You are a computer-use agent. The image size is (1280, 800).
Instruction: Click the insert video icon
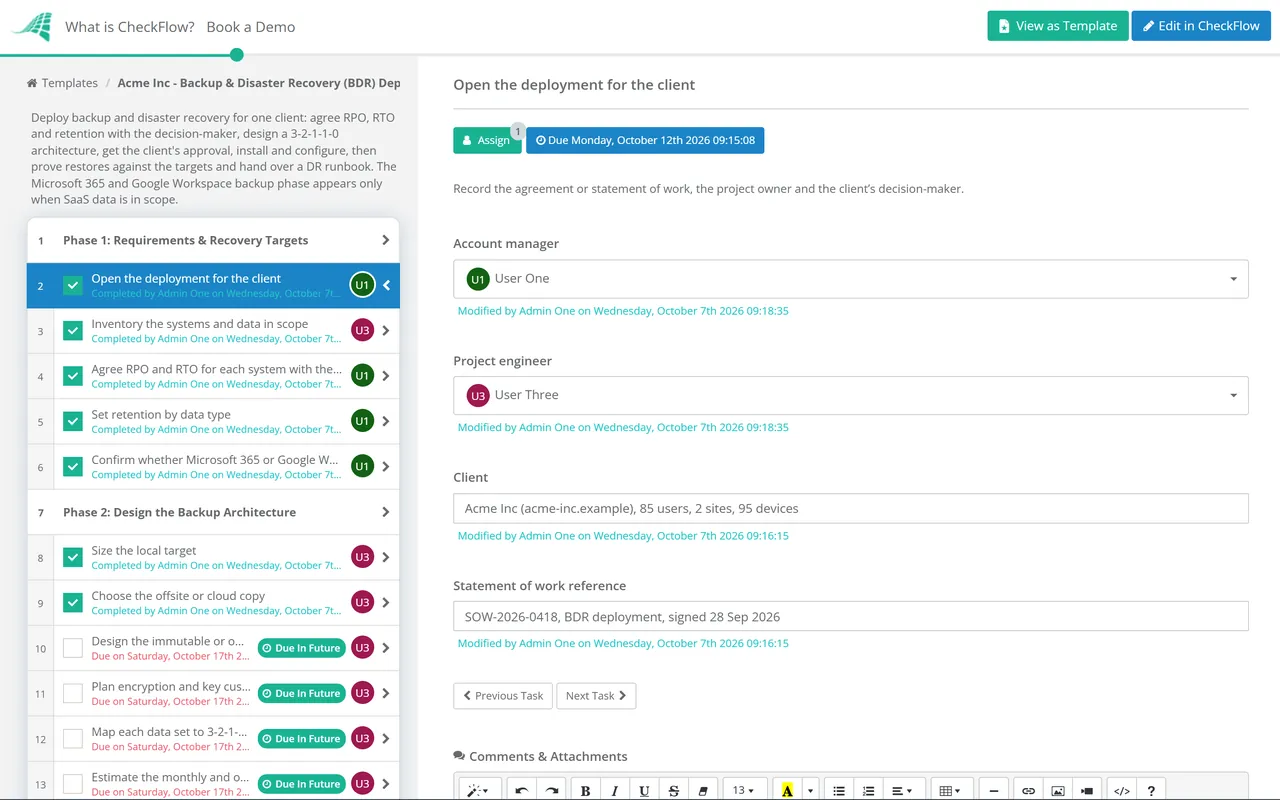tap(1087, 790)
